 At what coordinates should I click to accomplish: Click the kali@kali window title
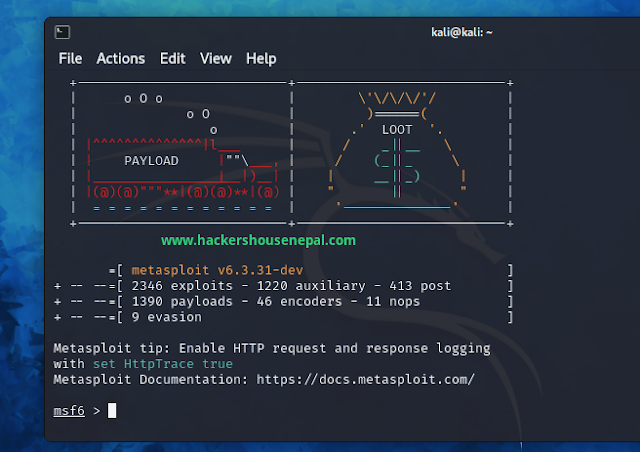click(462, 32)
